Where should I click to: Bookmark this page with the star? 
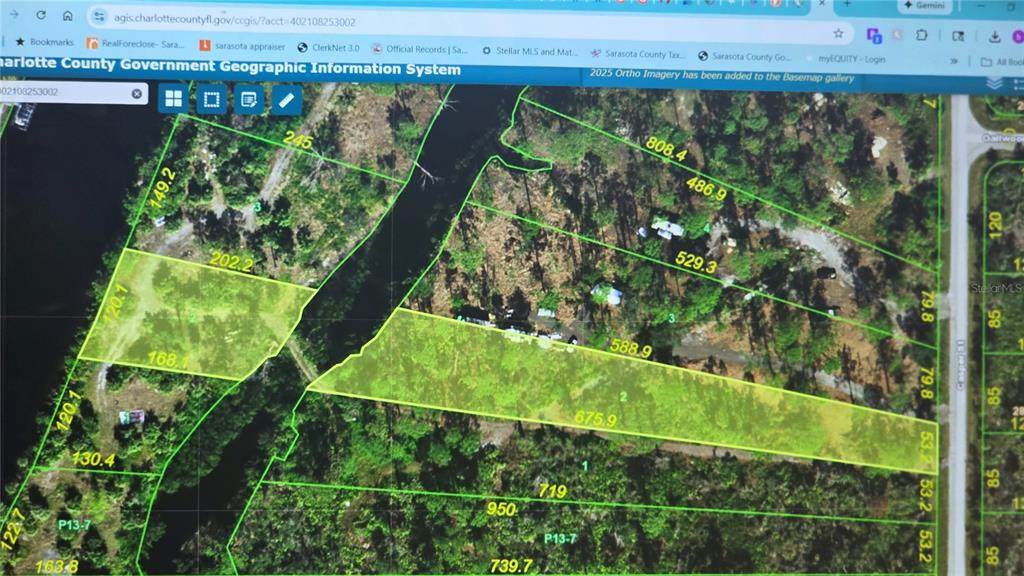click(838, 33)
